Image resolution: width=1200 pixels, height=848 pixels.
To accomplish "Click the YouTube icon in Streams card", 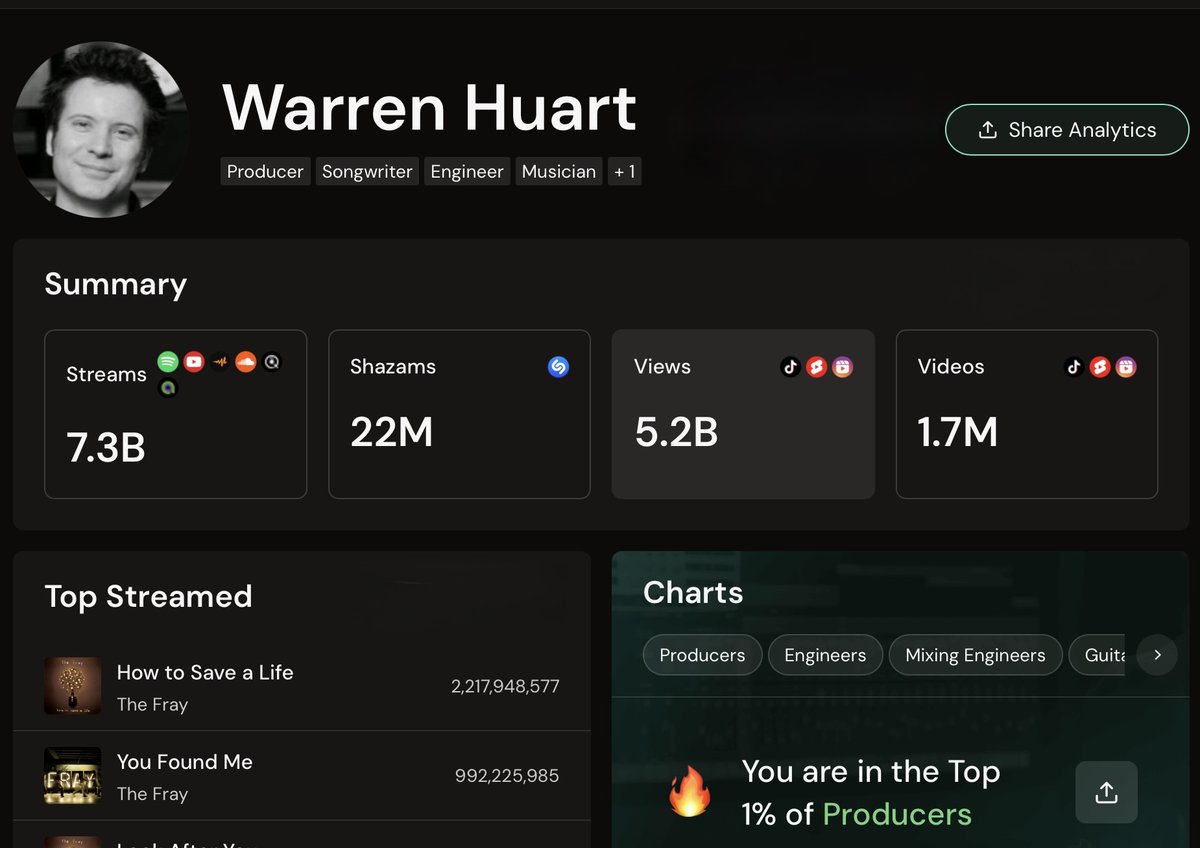I will coord(194,362).
